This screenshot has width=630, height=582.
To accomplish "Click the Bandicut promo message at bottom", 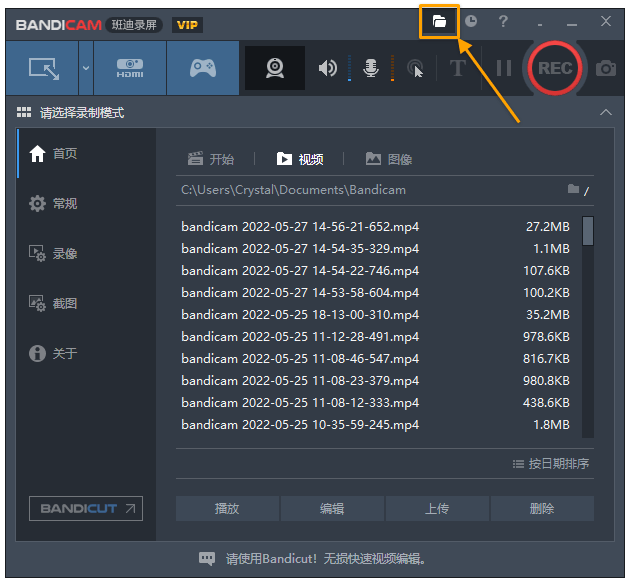I will (x=326, y=559).
